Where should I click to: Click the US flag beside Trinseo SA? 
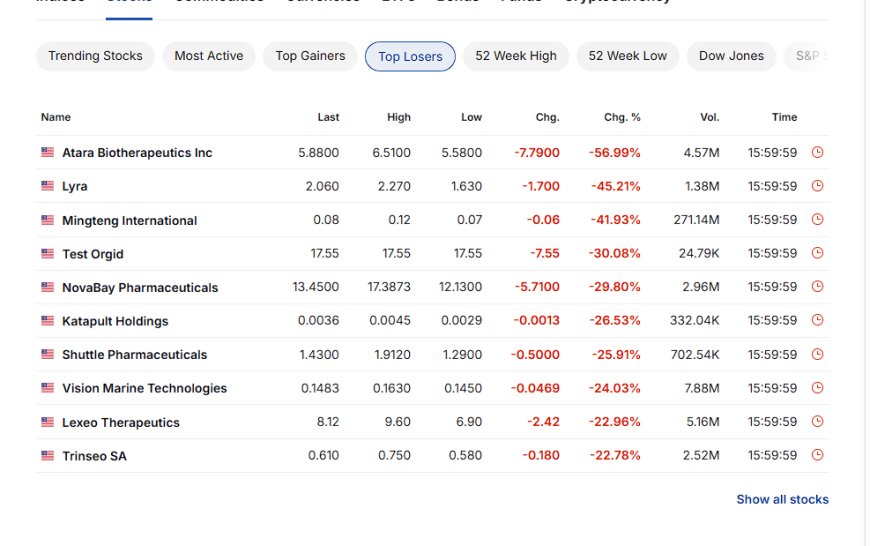click(48, 456)
